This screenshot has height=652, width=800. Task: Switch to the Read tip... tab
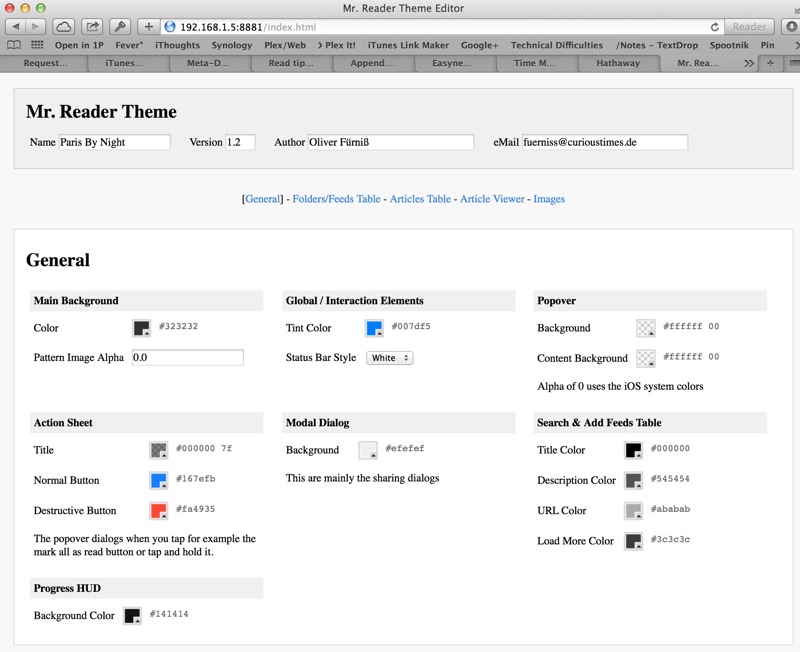pos(291,63)
